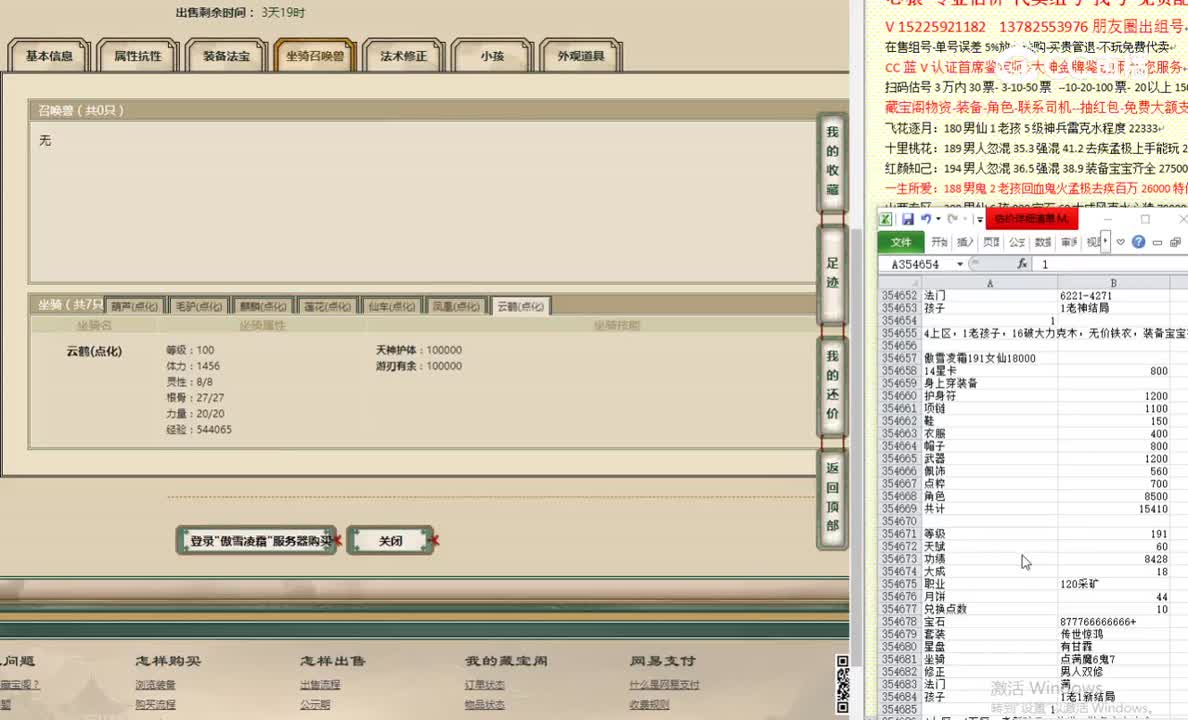Switch to 小孩 tab
The image size is (1188, 720).
point(492,56)
